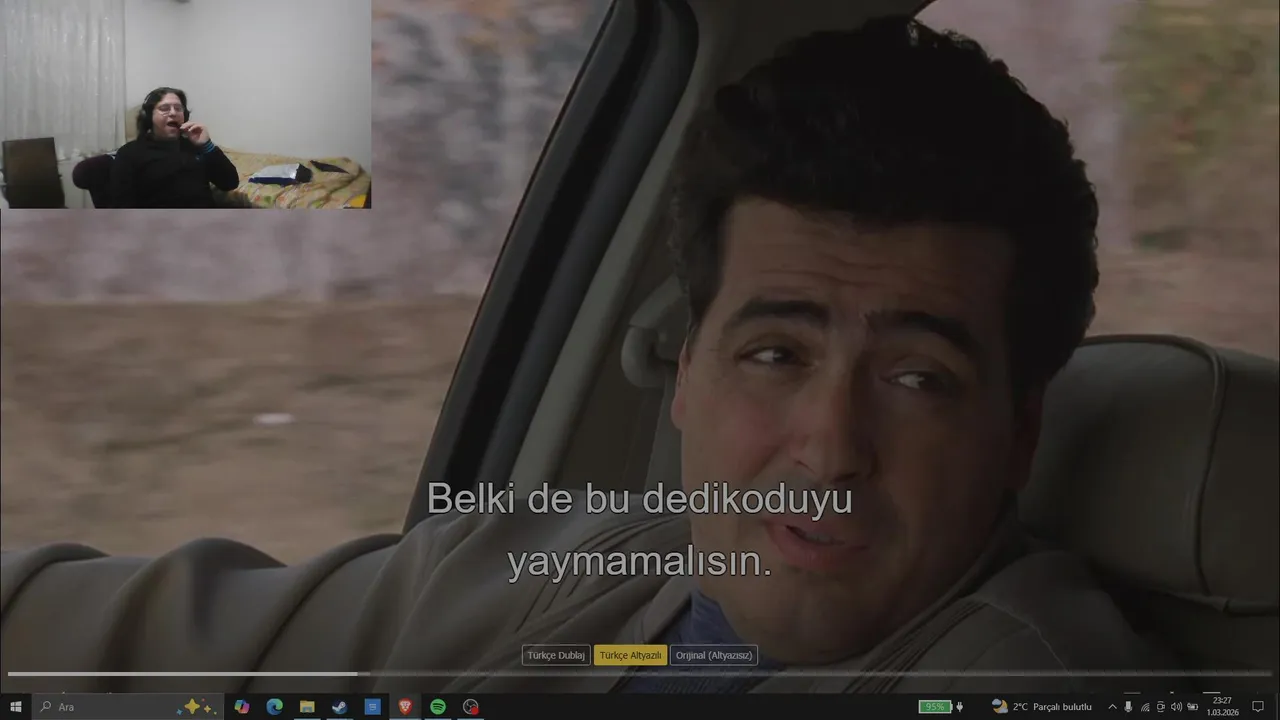Open the Windows Start menu

[x=15, y=707]
